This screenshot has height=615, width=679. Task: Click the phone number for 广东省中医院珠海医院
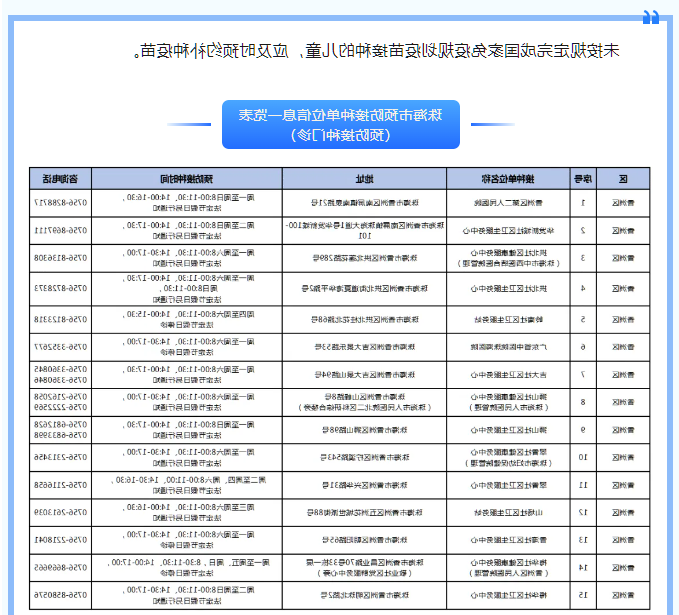60,347
